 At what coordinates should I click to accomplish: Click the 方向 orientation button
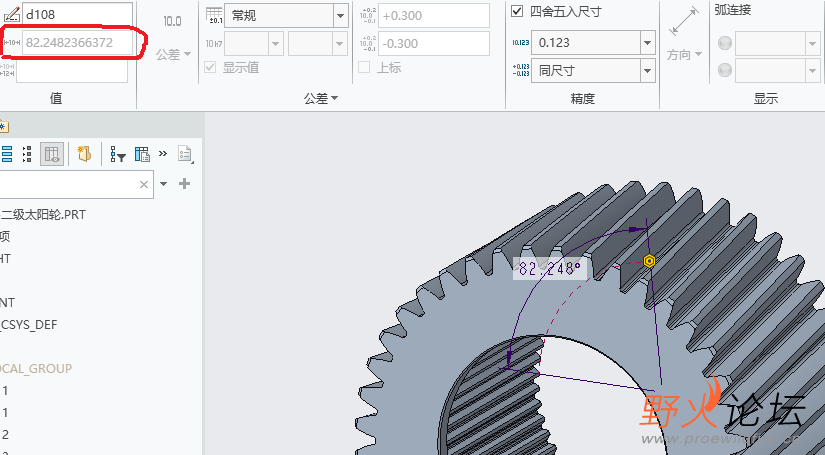tap(684, 54)
